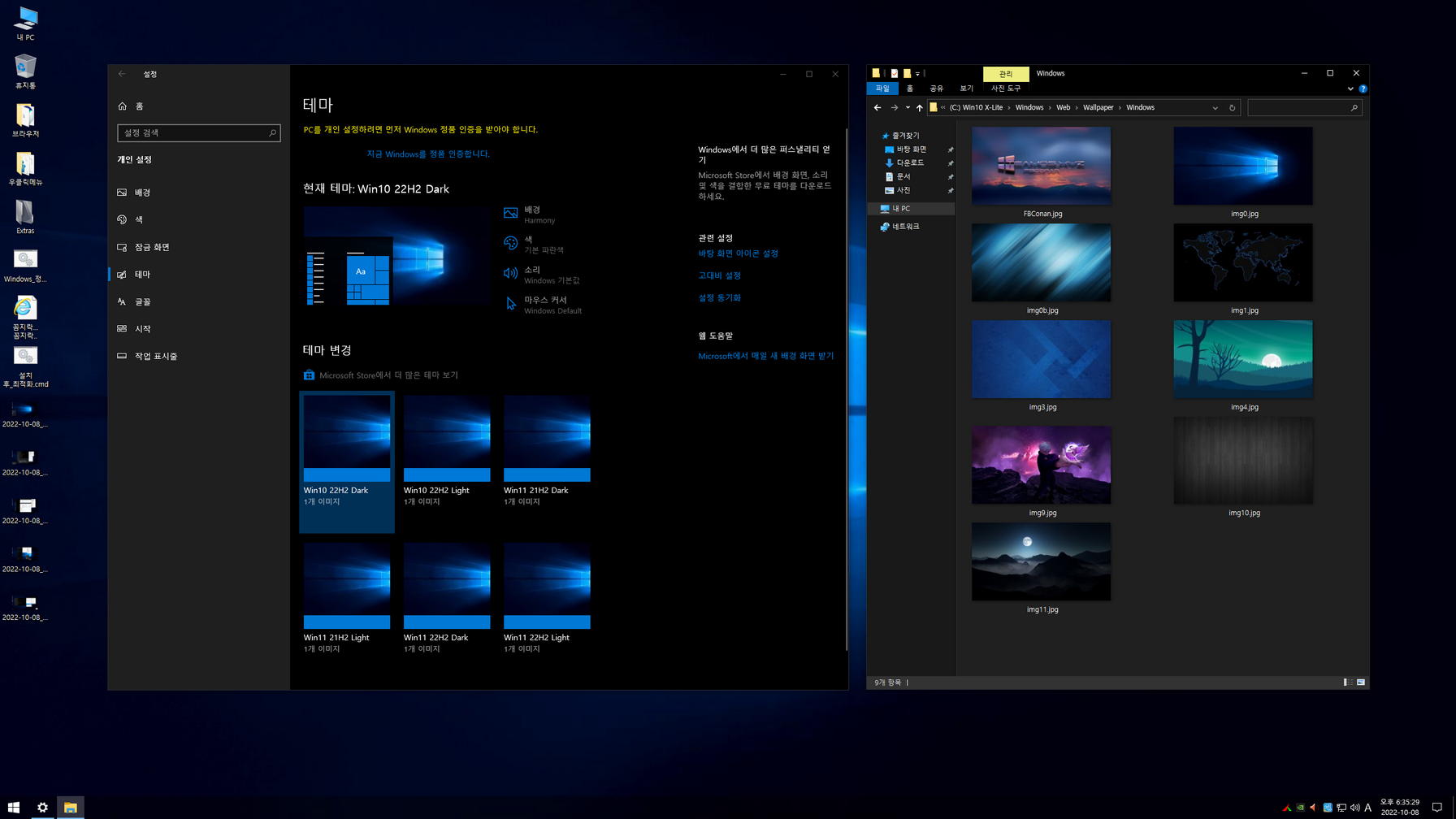The width and height of the screenshot is (1456, 819).
Task: Select 다운로드 in Explorer navigation pane
Action: [910, 163]
